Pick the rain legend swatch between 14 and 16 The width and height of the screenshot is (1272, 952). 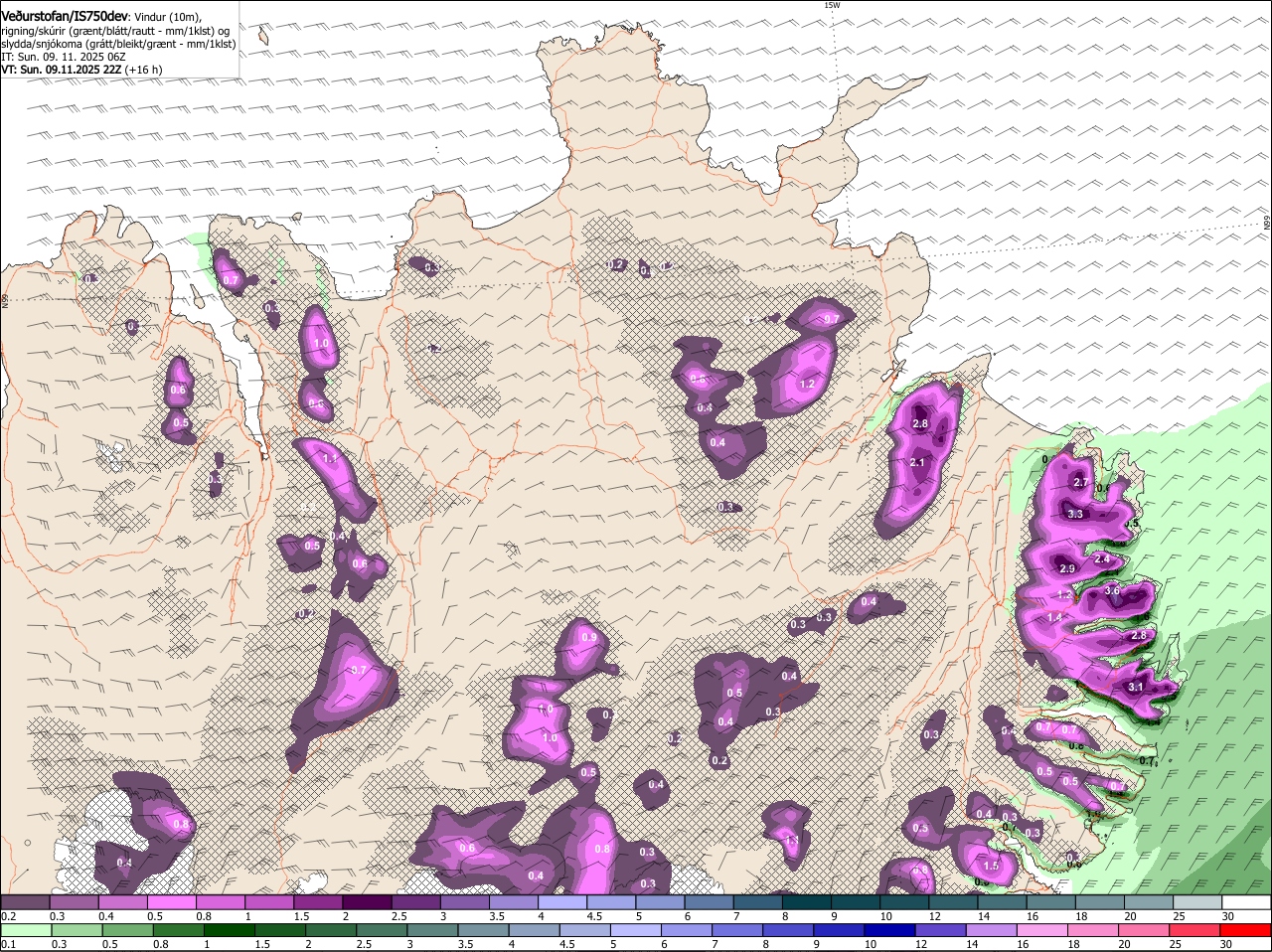(992, 929)
